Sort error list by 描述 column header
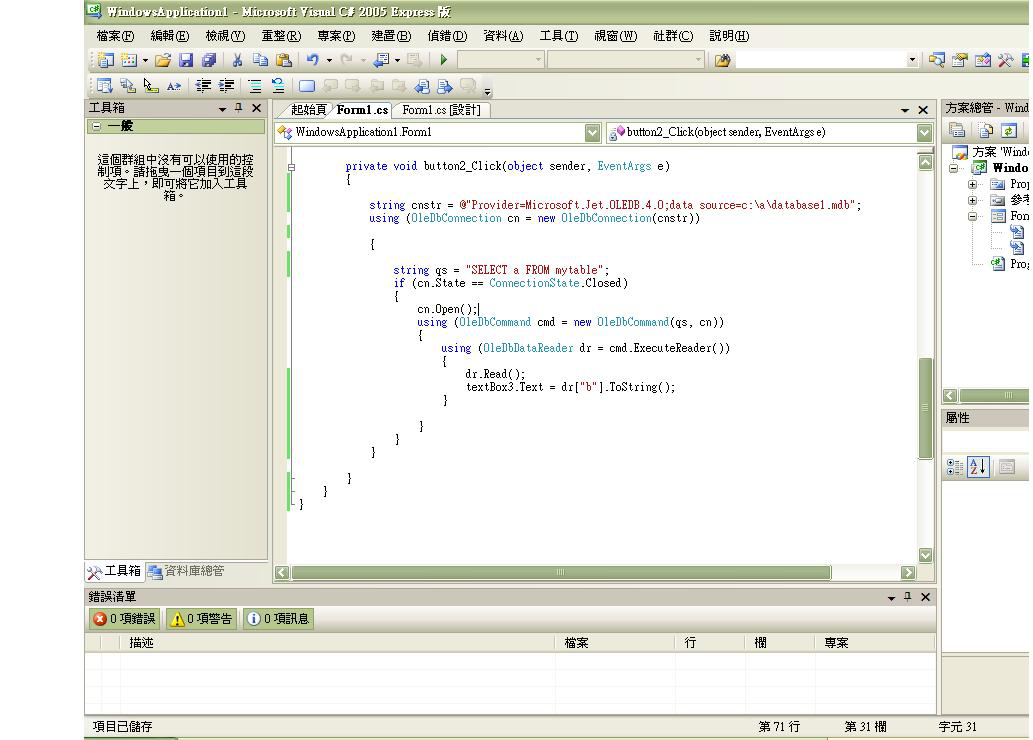This screenshot has width=1033, height=740. [337, 642]
